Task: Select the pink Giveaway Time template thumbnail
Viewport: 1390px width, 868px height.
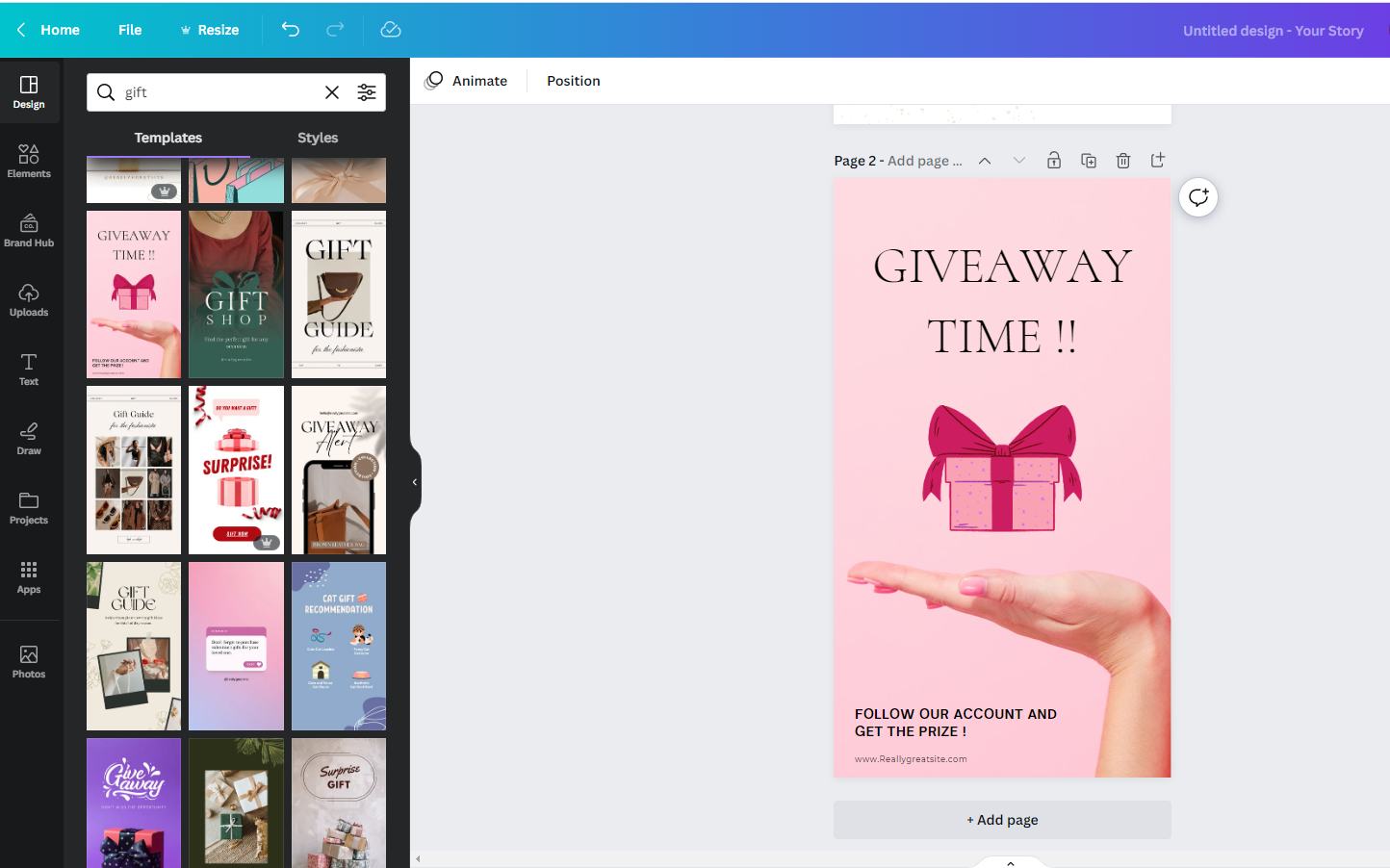Action: coord(134,294)
